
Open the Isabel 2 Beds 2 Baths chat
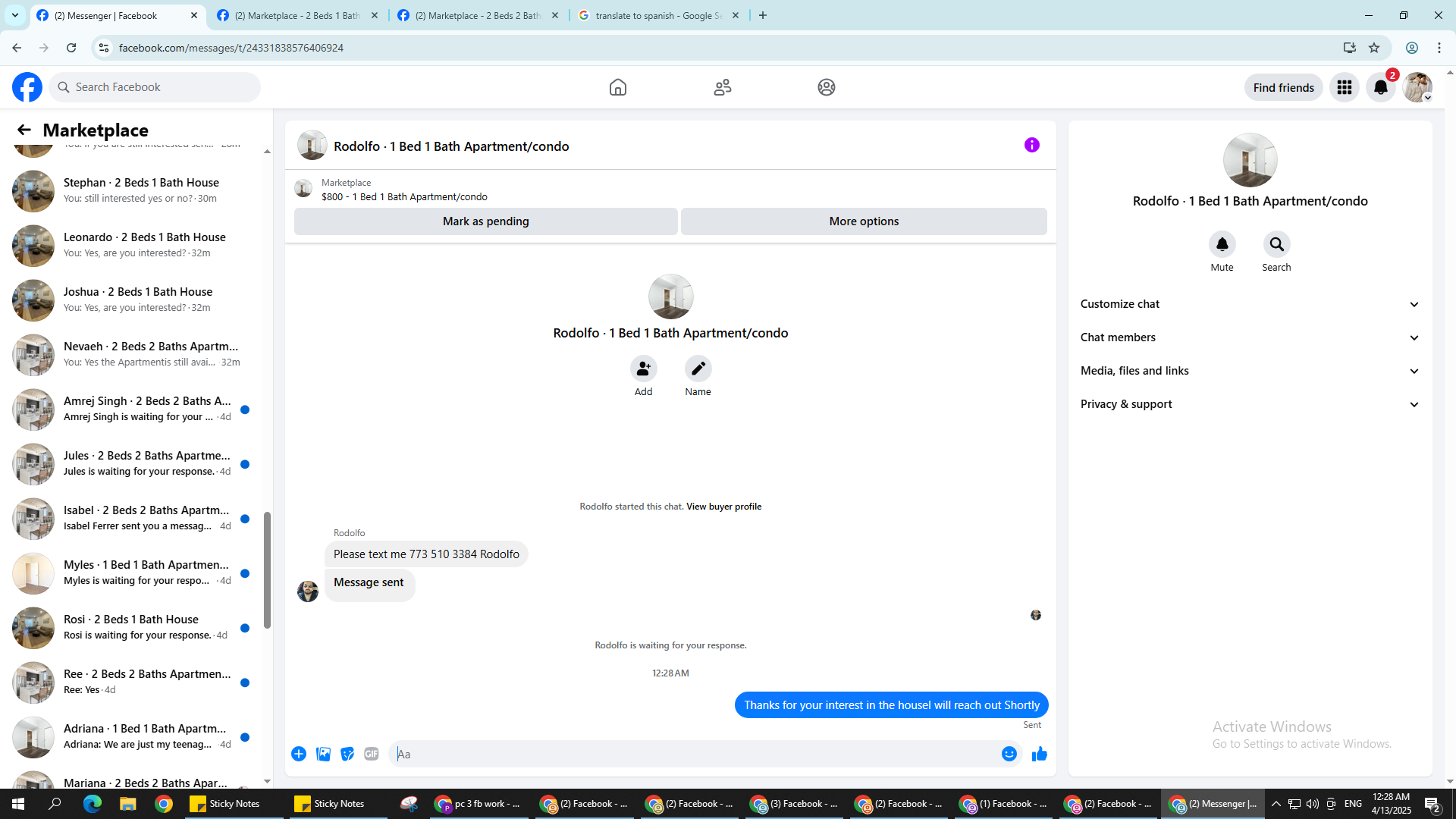(133, 518)
